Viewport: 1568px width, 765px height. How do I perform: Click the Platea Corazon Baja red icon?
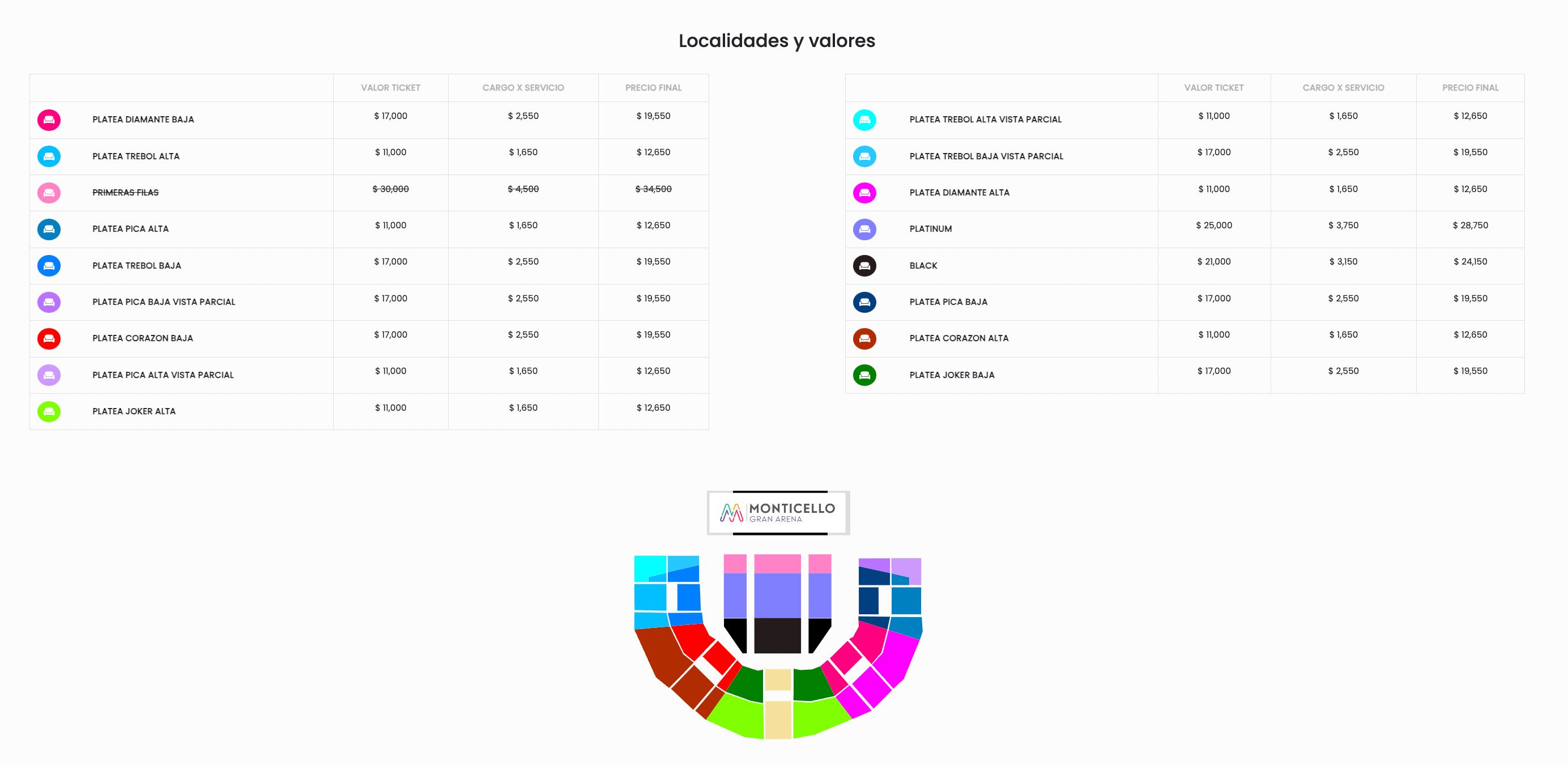click(49, 339)
